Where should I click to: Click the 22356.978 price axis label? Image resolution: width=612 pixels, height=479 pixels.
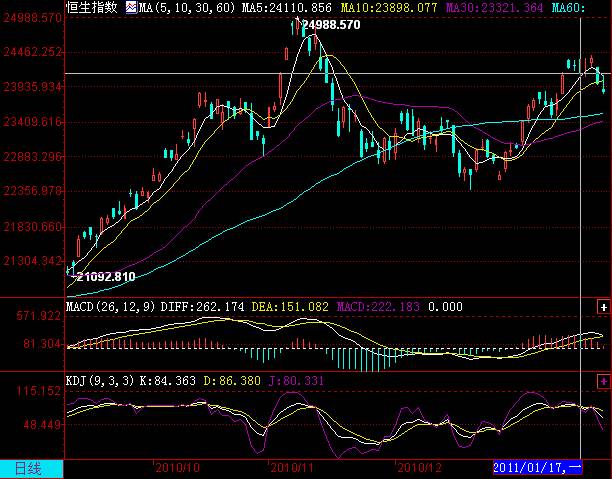32,191
